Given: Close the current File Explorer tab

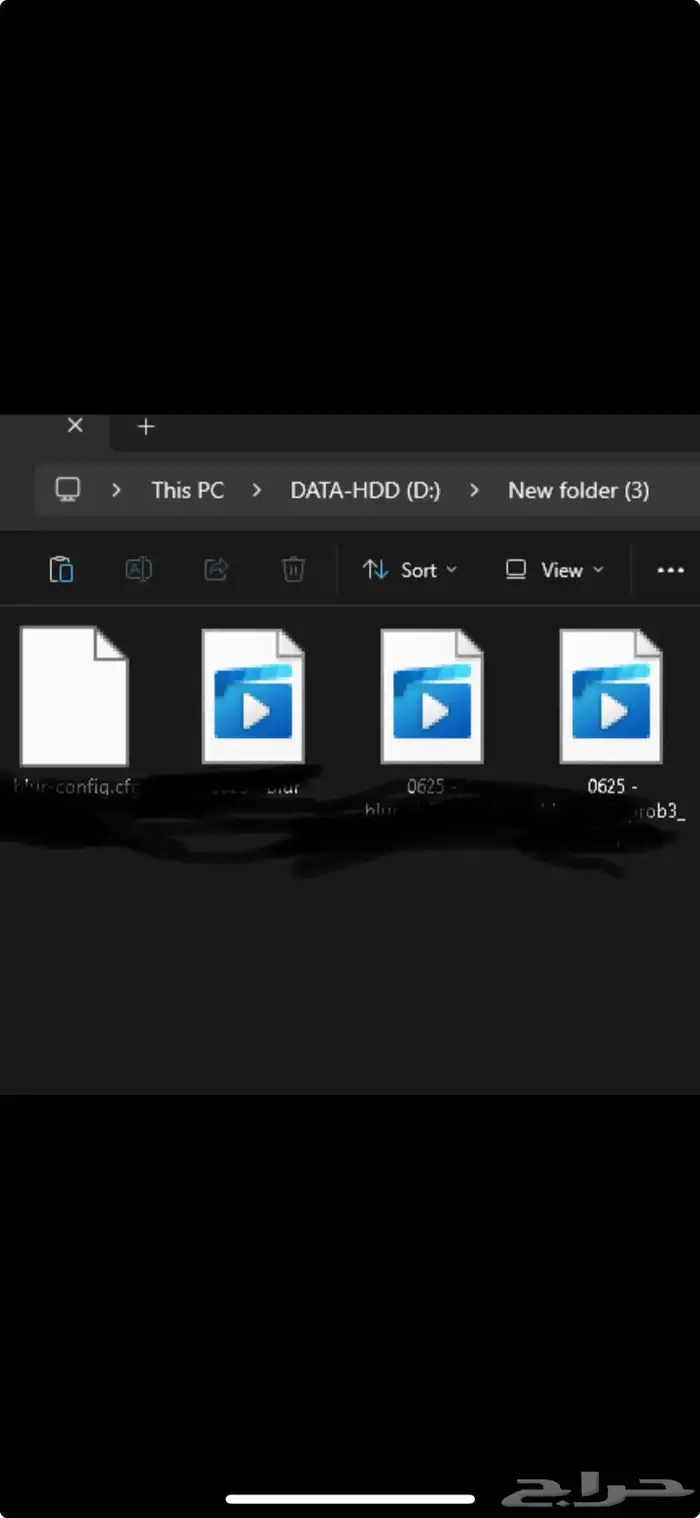Looking at the screenshot, I should (75, 426).
